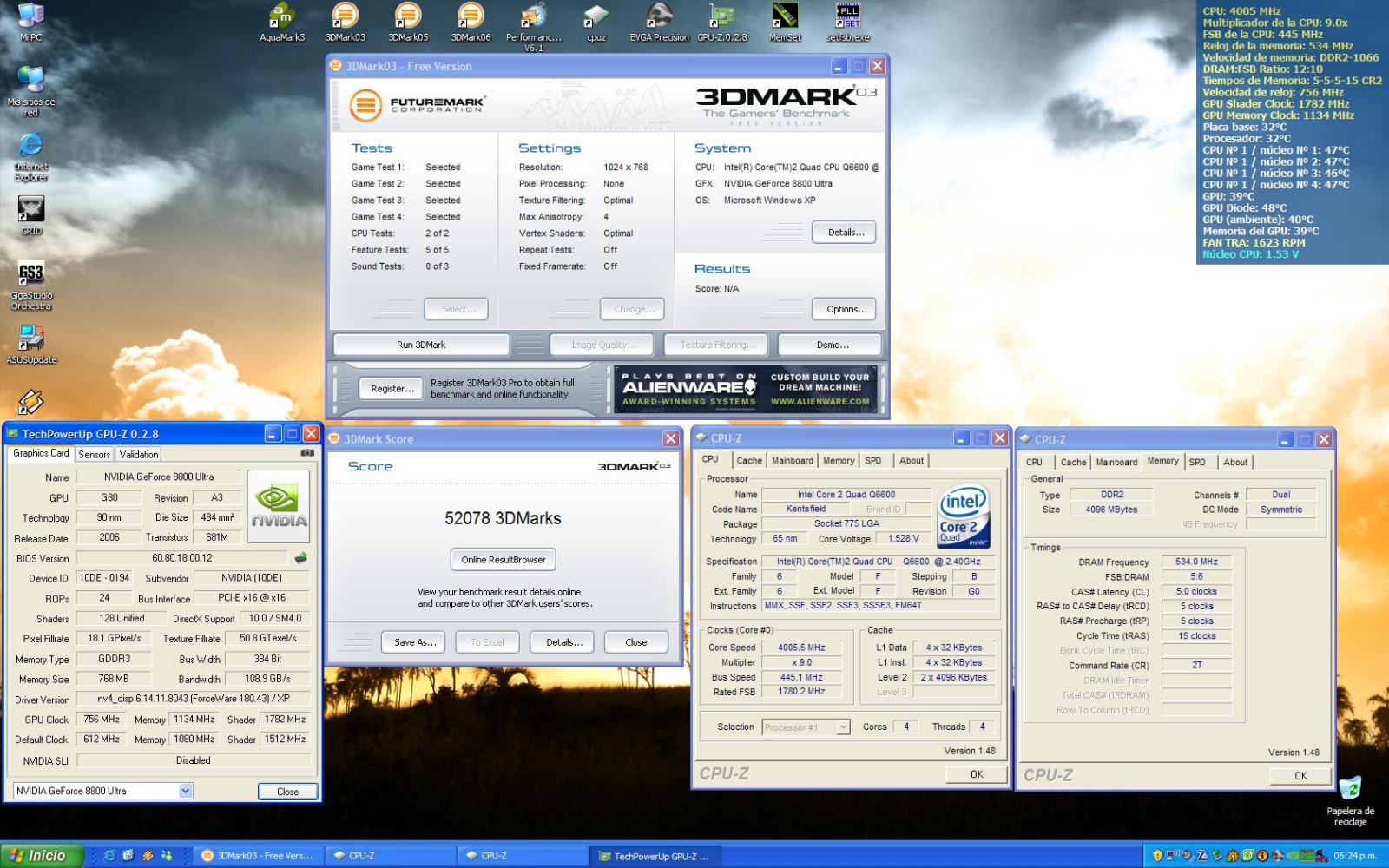Click the Alienware advertisement banner
The image size is (1389, 868).
tap(747, 388)
